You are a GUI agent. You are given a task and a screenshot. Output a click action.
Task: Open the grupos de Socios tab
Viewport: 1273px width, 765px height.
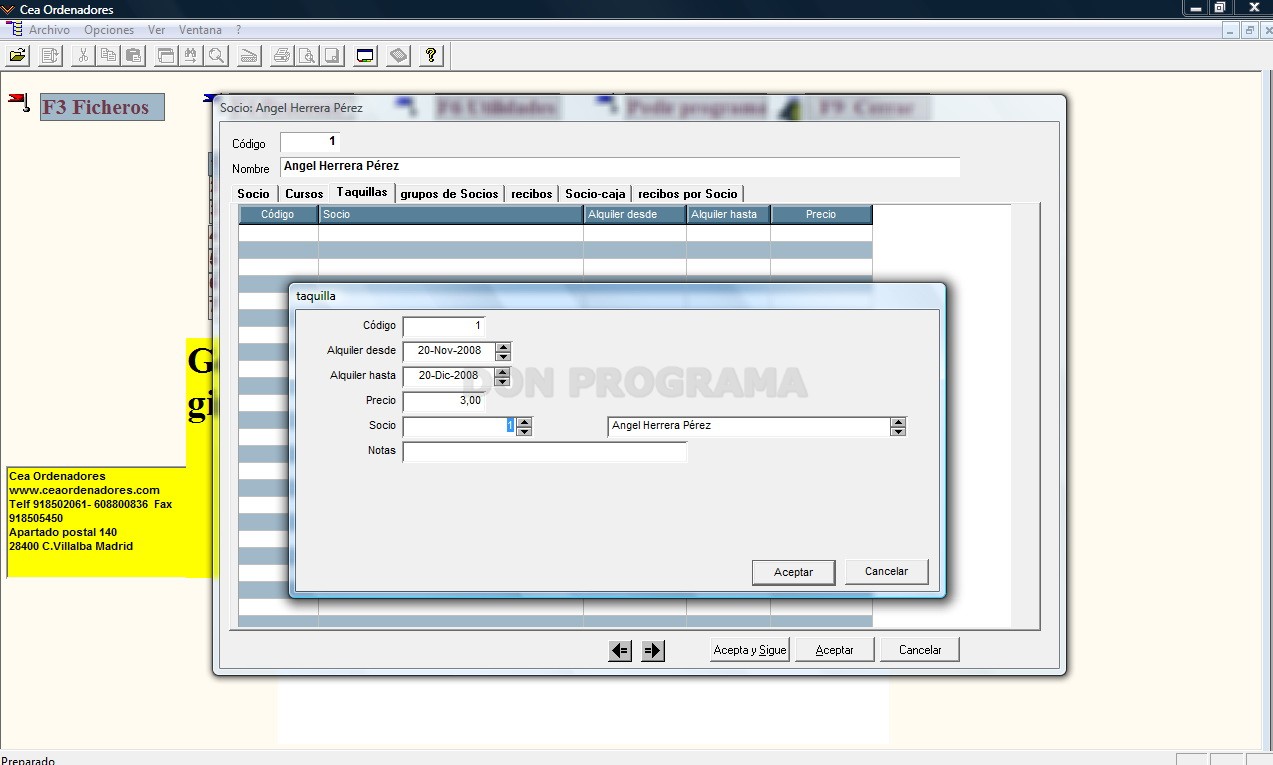(449, 194)
